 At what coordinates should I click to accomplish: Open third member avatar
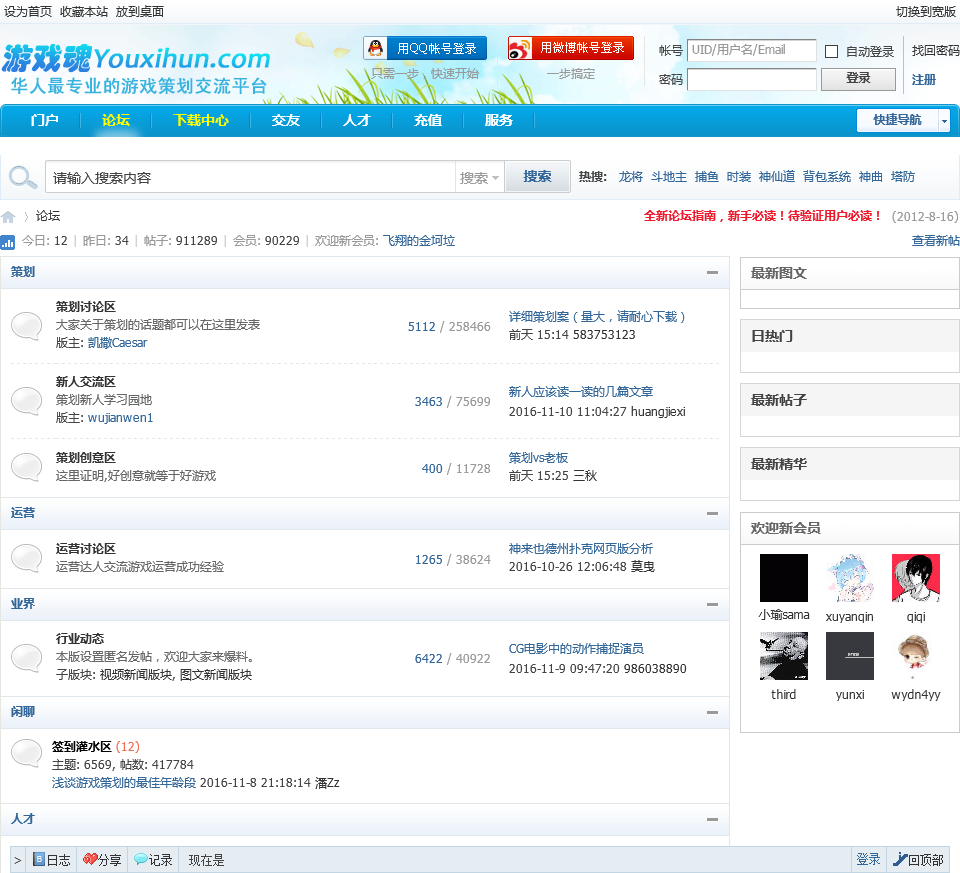tap(784, 656)
